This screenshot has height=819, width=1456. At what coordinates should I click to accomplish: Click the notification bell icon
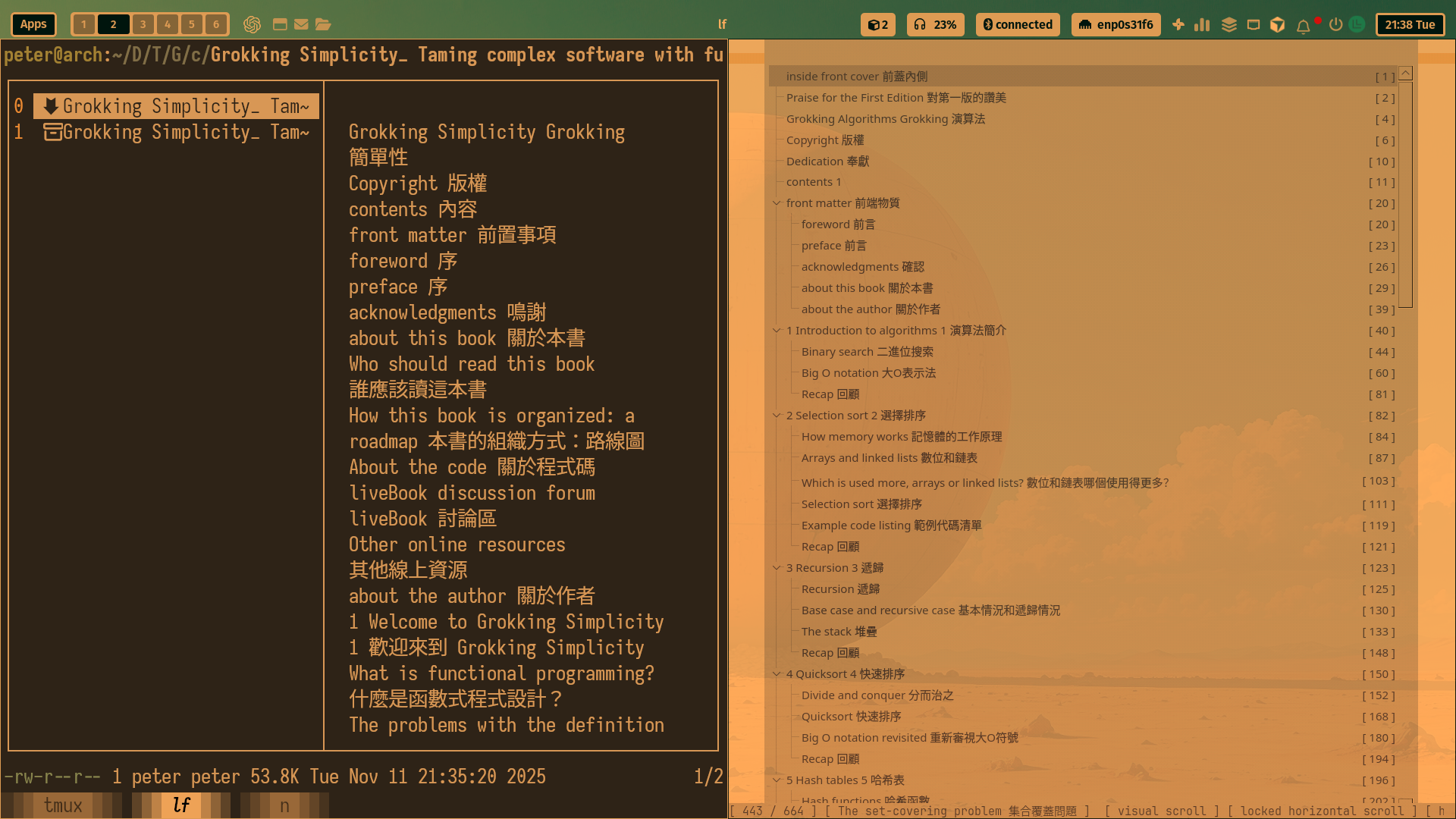(x=1303, y=26)
